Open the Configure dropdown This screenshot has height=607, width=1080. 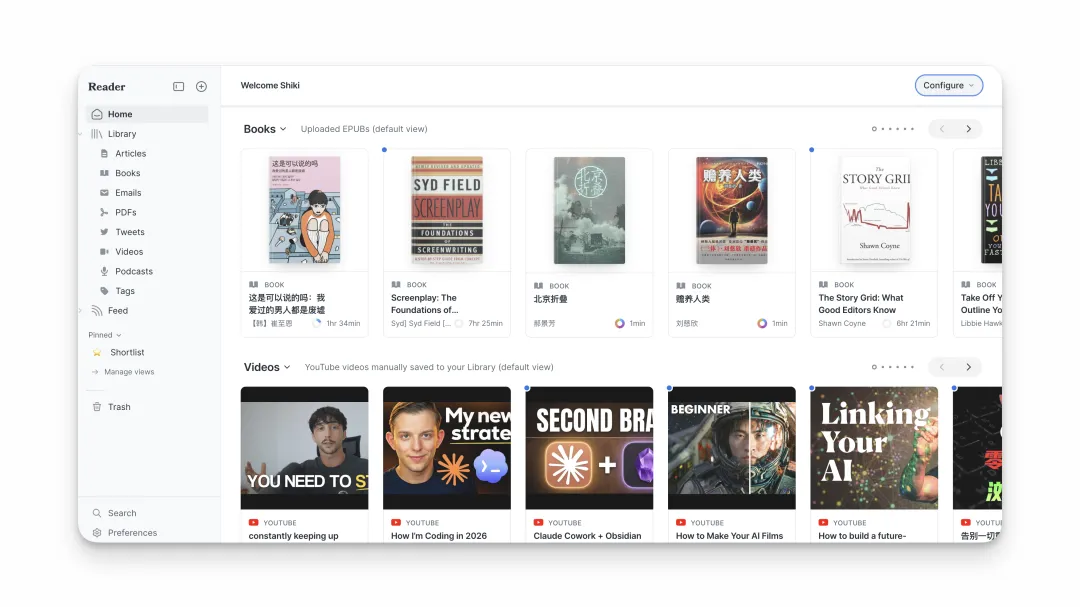point(948,86)
